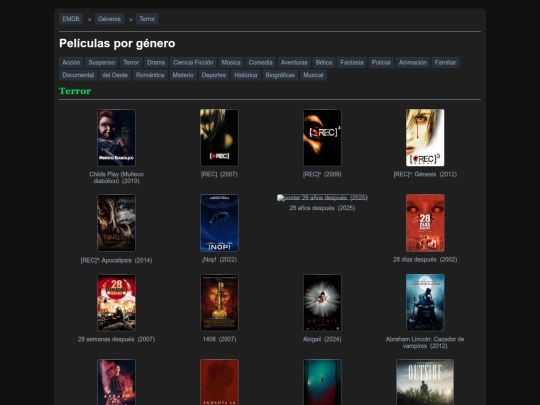Screen dimensions: 540x405
Task: Click the Terror breadcrumb item
Action: (x=147, y=19)
